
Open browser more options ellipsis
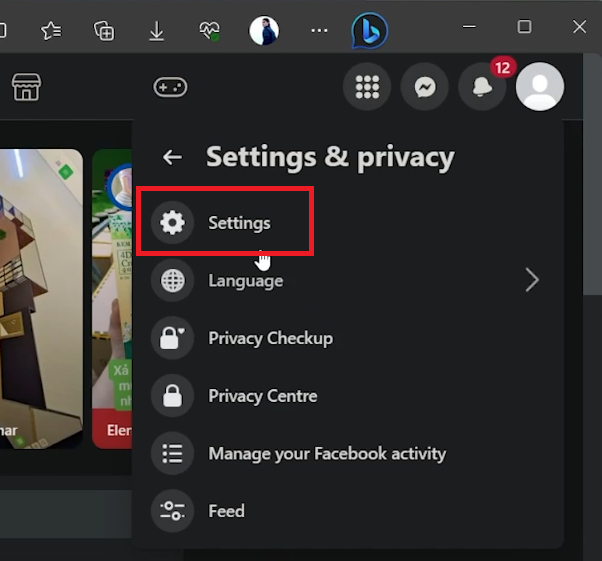319,30
